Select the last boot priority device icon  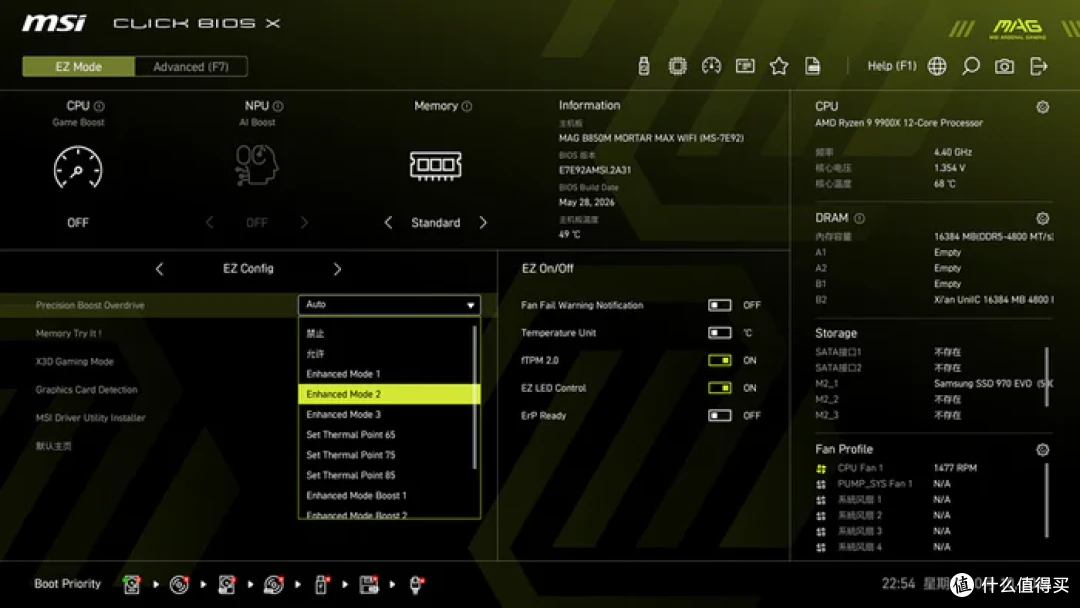(x=417, y=585)
